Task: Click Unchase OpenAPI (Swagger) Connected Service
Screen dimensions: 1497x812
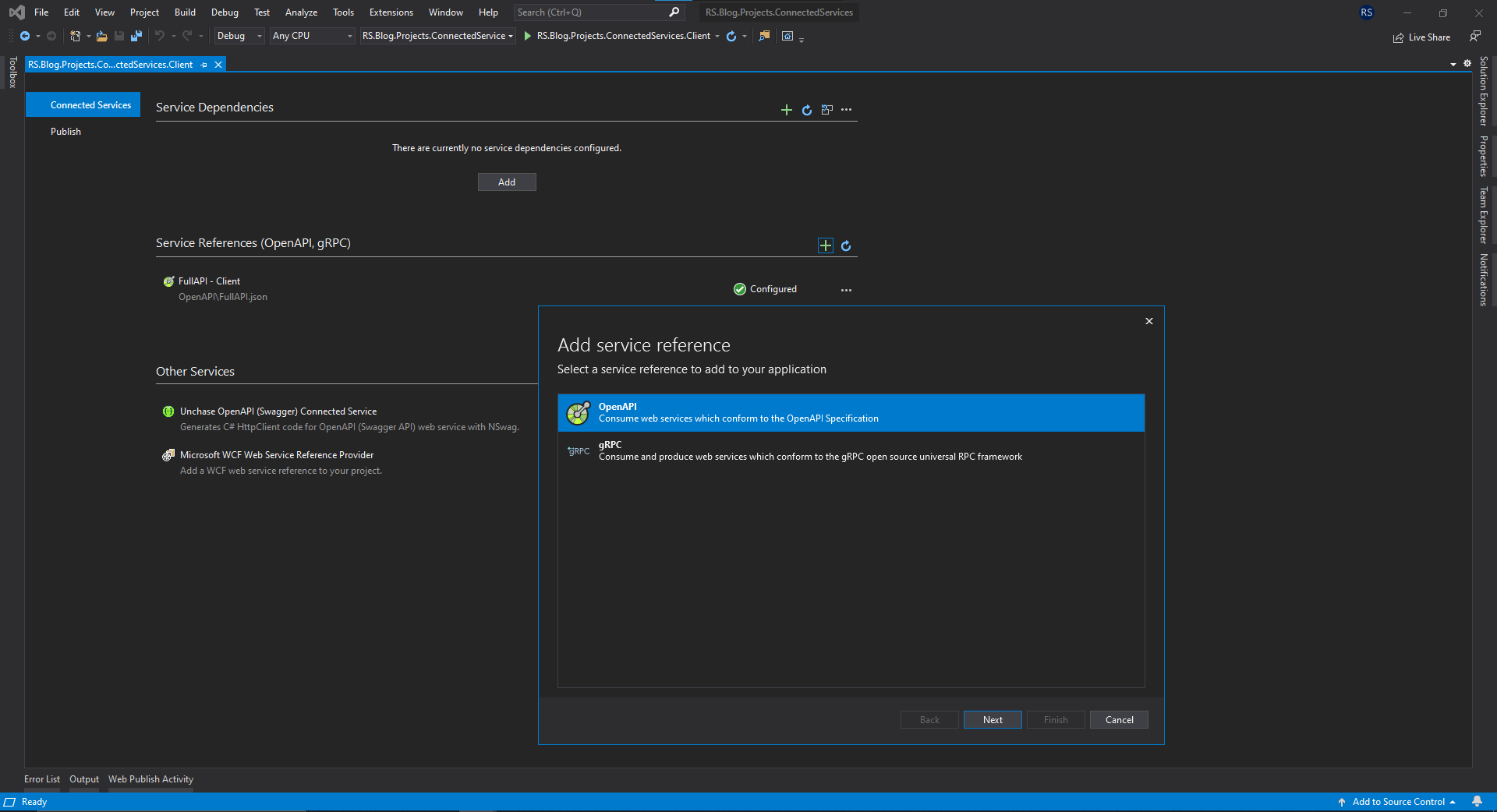Action: 278,411
